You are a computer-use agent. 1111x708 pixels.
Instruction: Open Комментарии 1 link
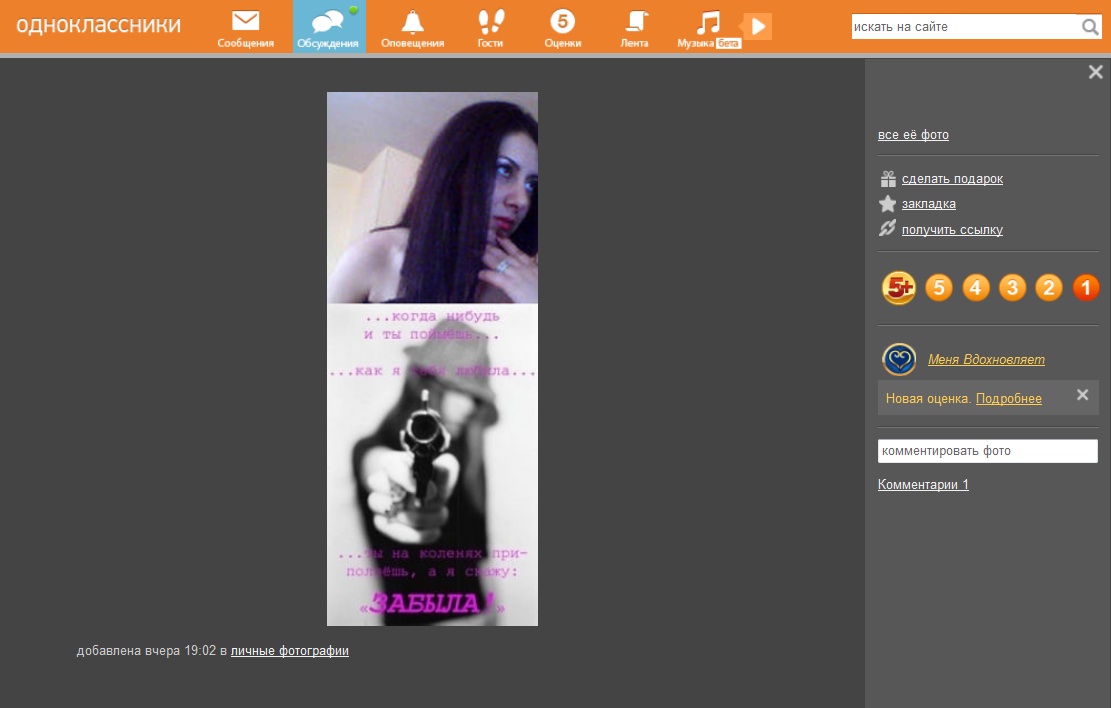point(923,485)
